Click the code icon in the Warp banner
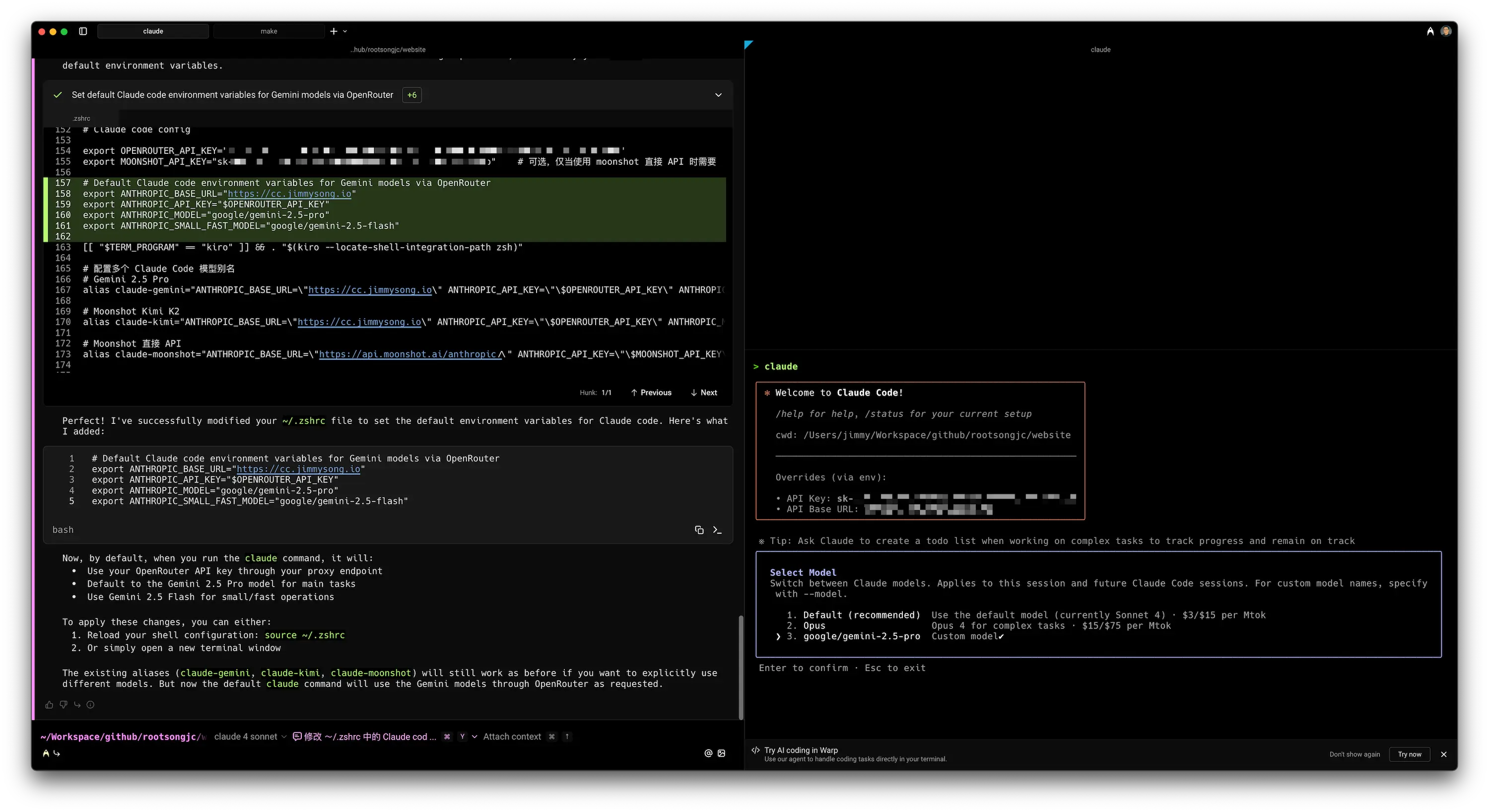Image resolution: width=1489 pixels, height=812 pixels. click(x=755, y=750)
